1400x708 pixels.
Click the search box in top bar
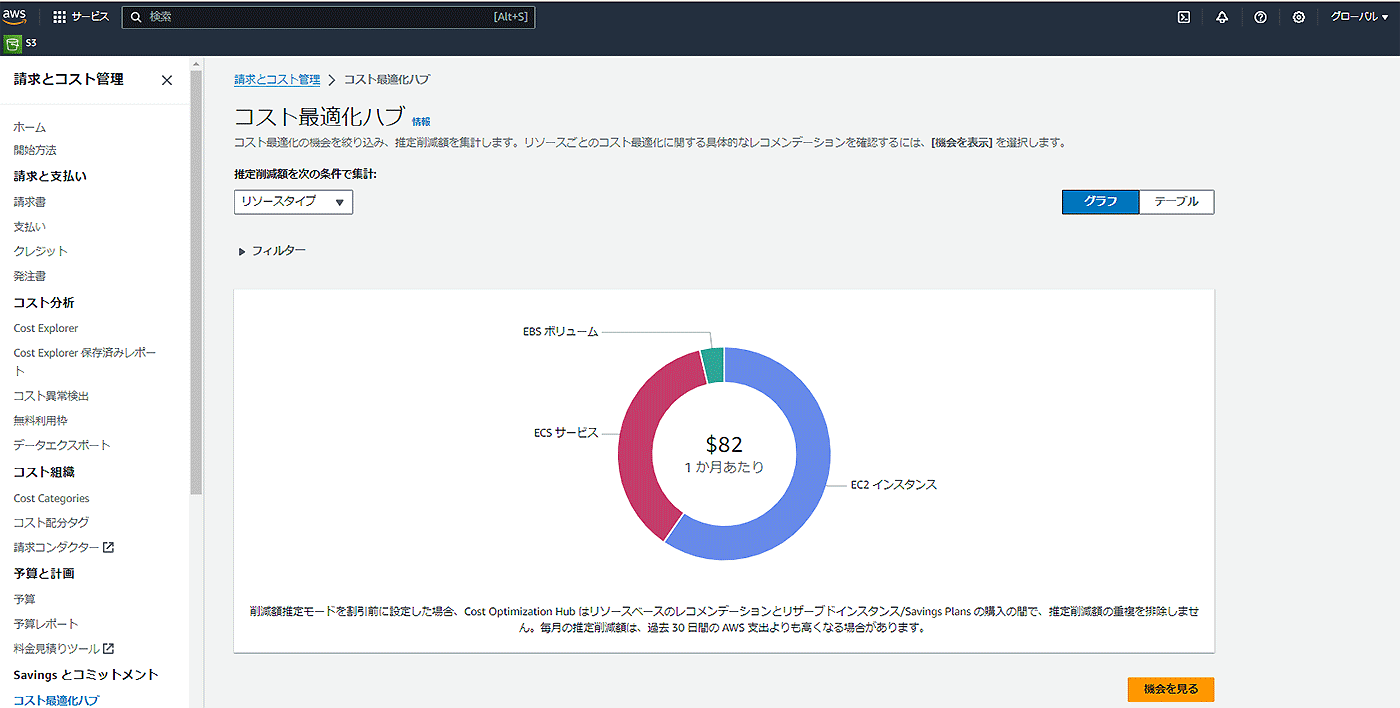pos(328,17)
